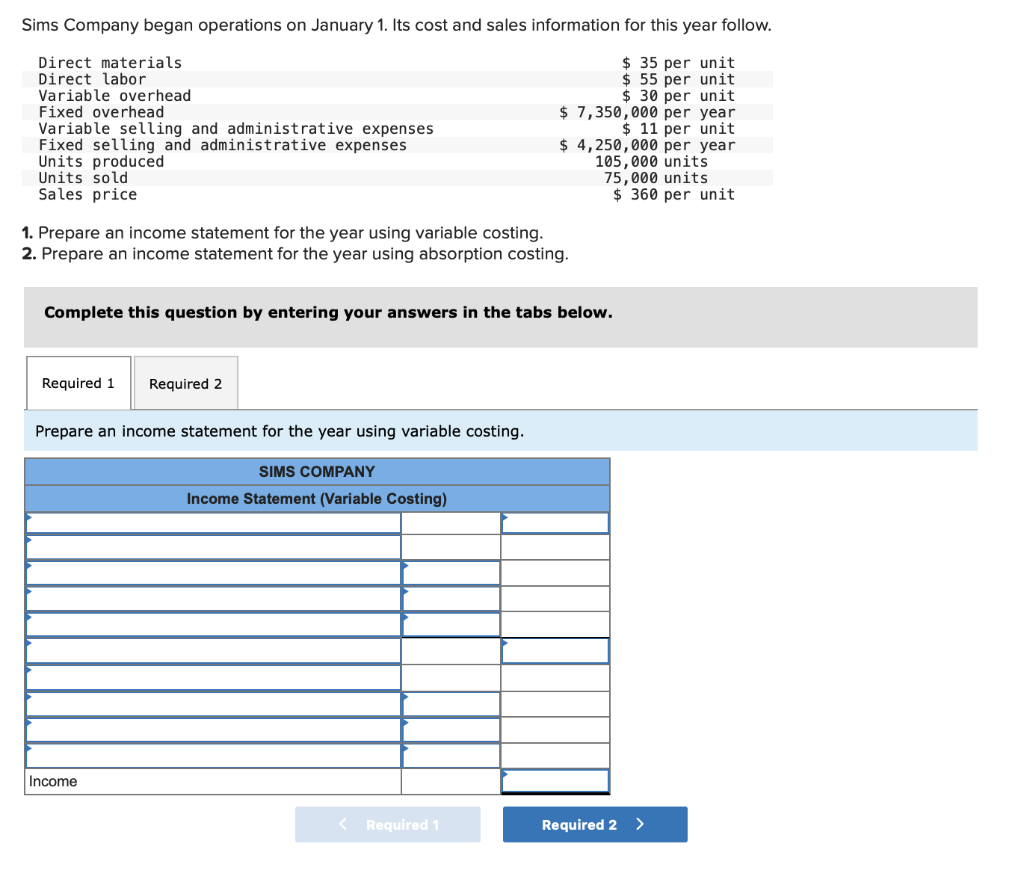Open eighth row label dropdown in statement
This screenshot has width=1024, height=888.
click(x=213, y=704)
